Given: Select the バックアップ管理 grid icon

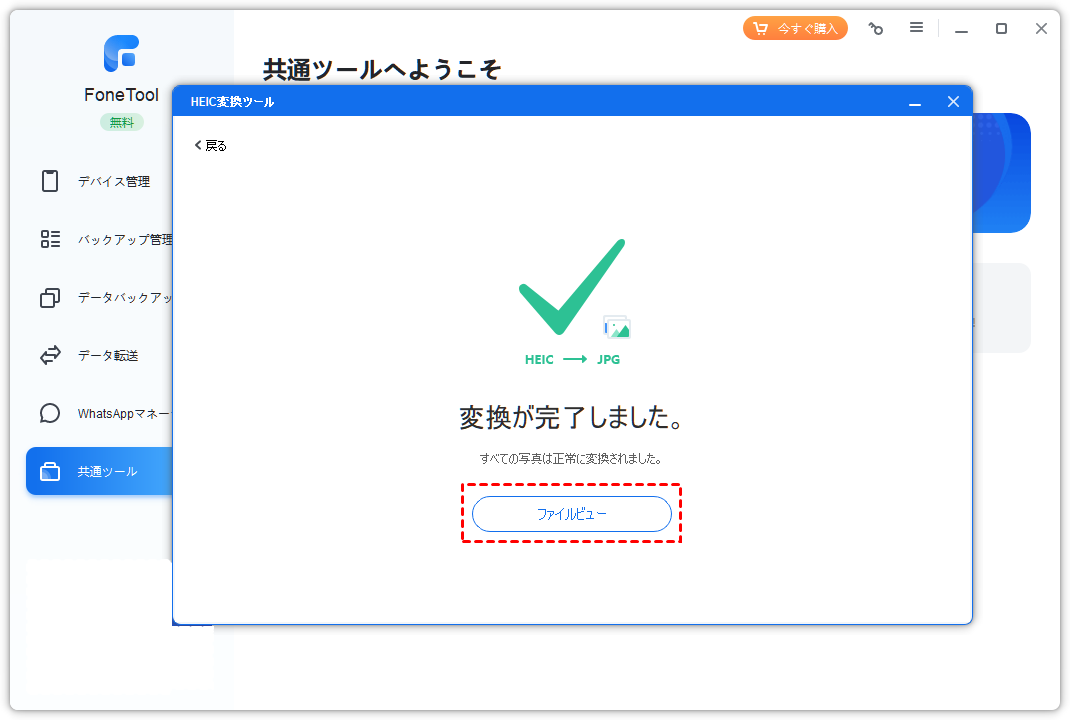Looking at the screenshot, I should click(50, 239).
